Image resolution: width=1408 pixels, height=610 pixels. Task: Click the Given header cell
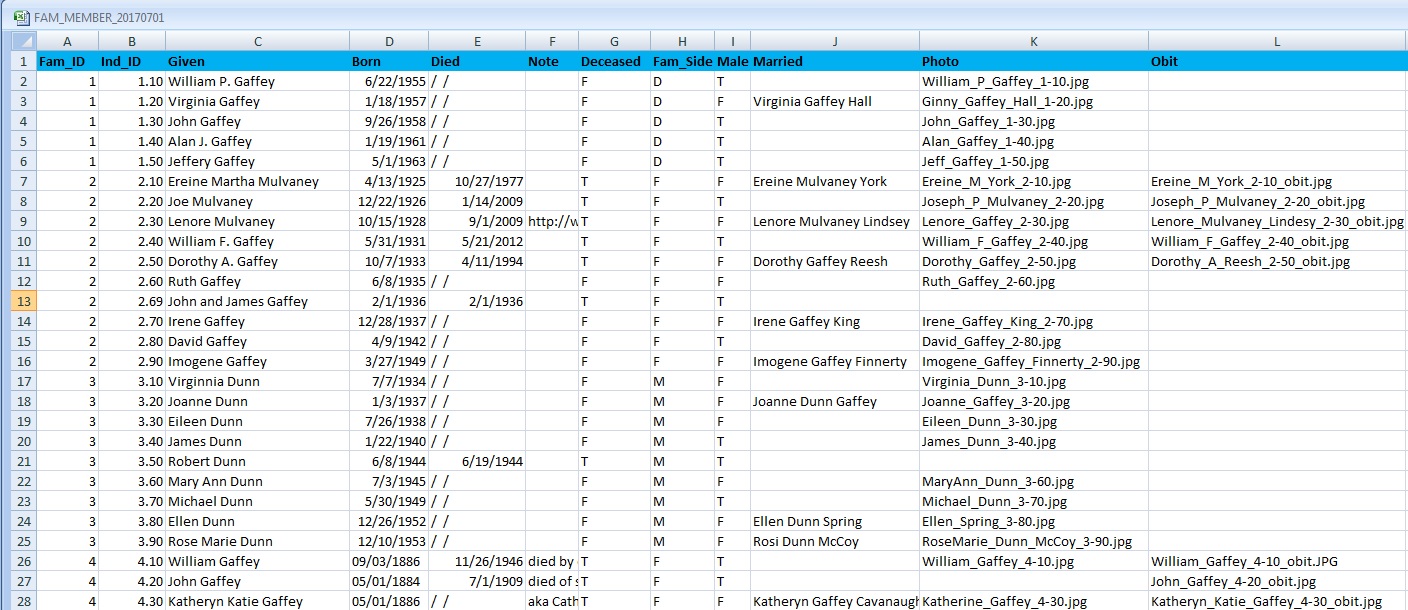258,61
